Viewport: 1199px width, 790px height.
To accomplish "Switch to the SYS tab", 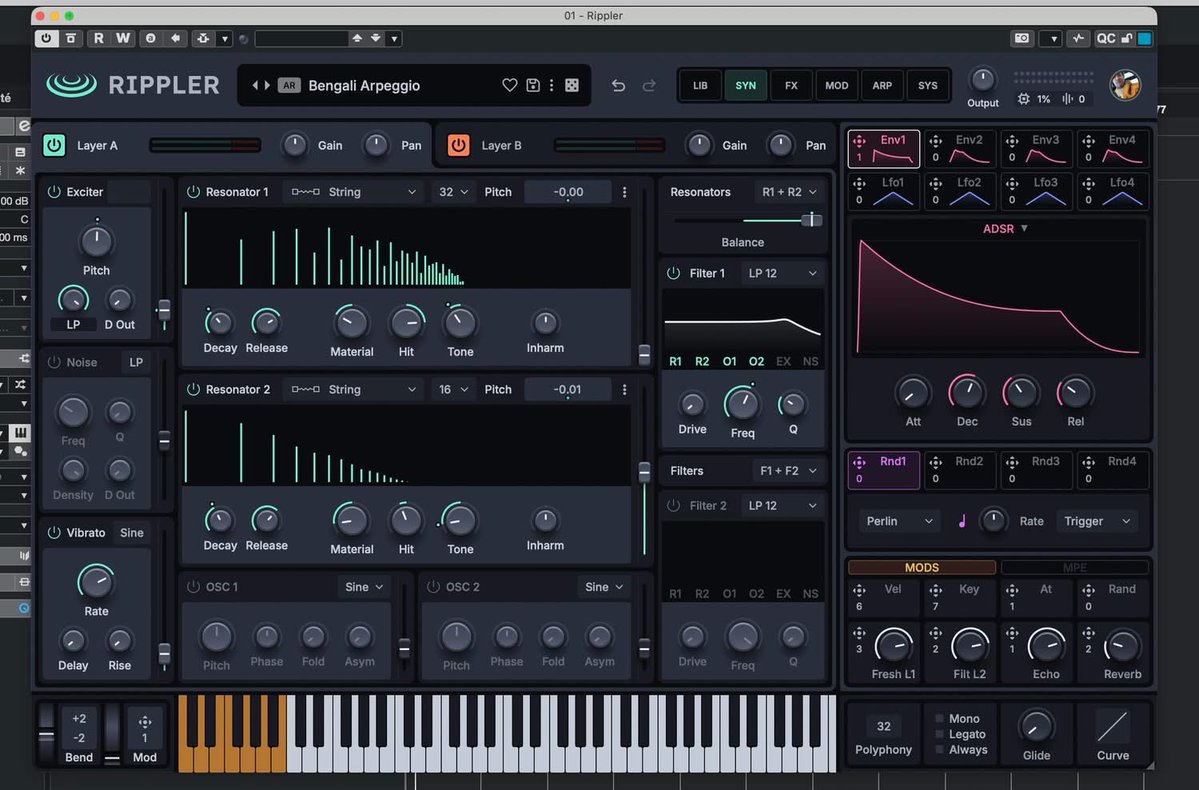I will pyautogui.click(x=928, y=86).
